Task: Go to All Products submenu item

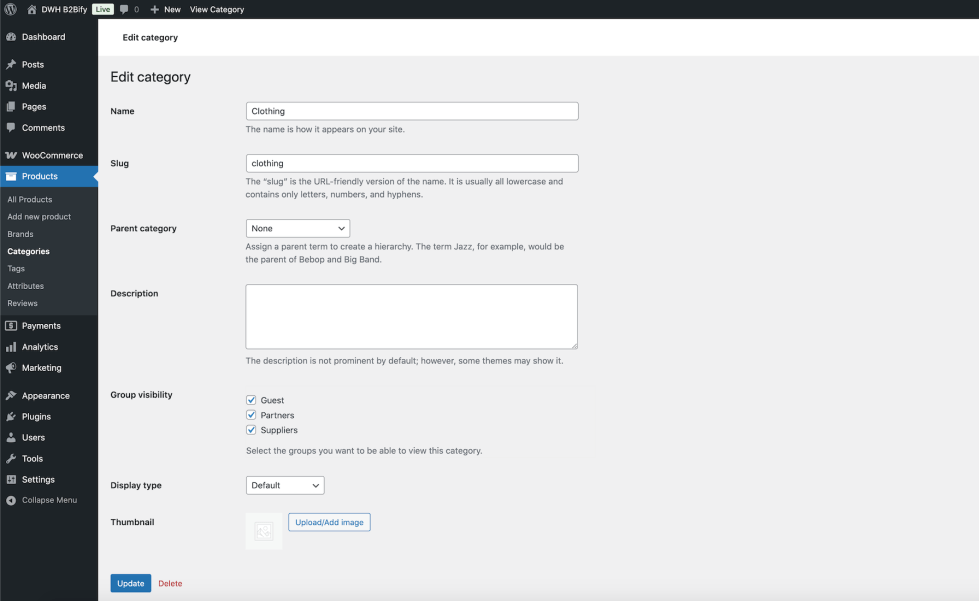Action: point(30,200)
